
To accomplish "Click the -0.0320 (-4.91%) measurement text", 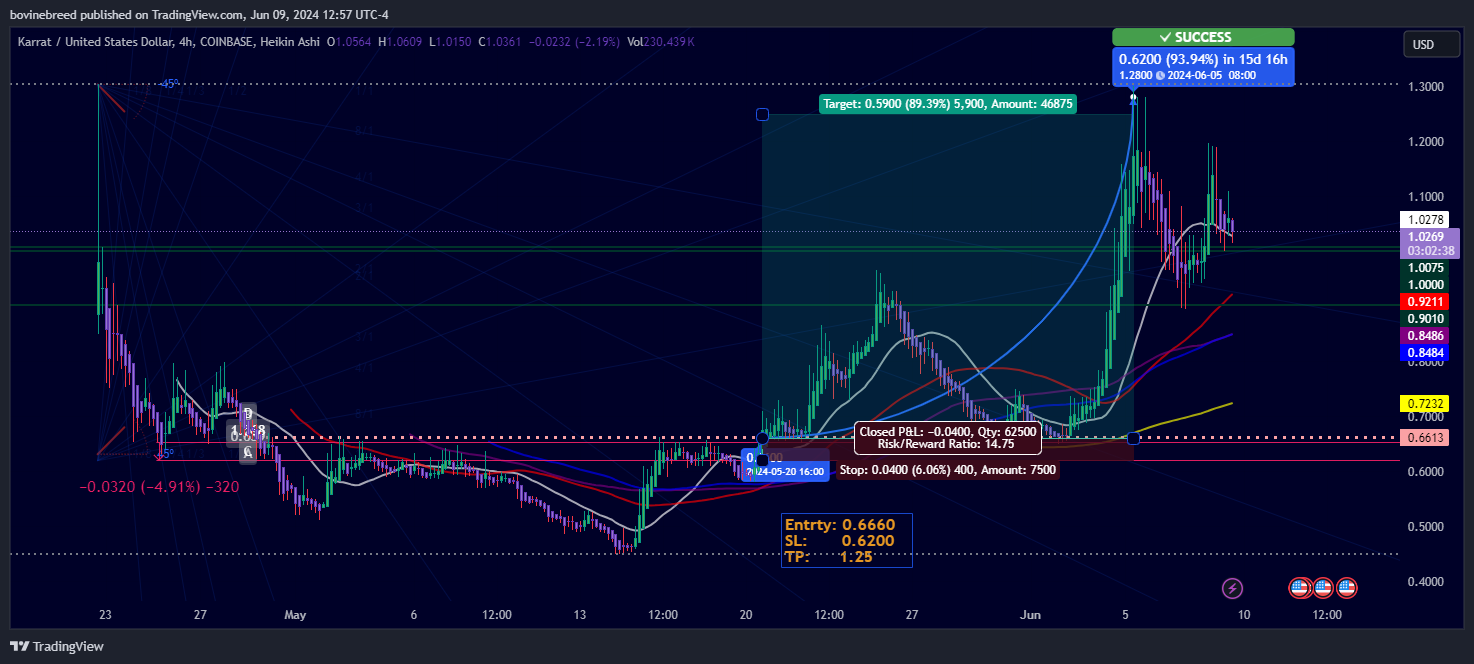I will coord(159,487).
